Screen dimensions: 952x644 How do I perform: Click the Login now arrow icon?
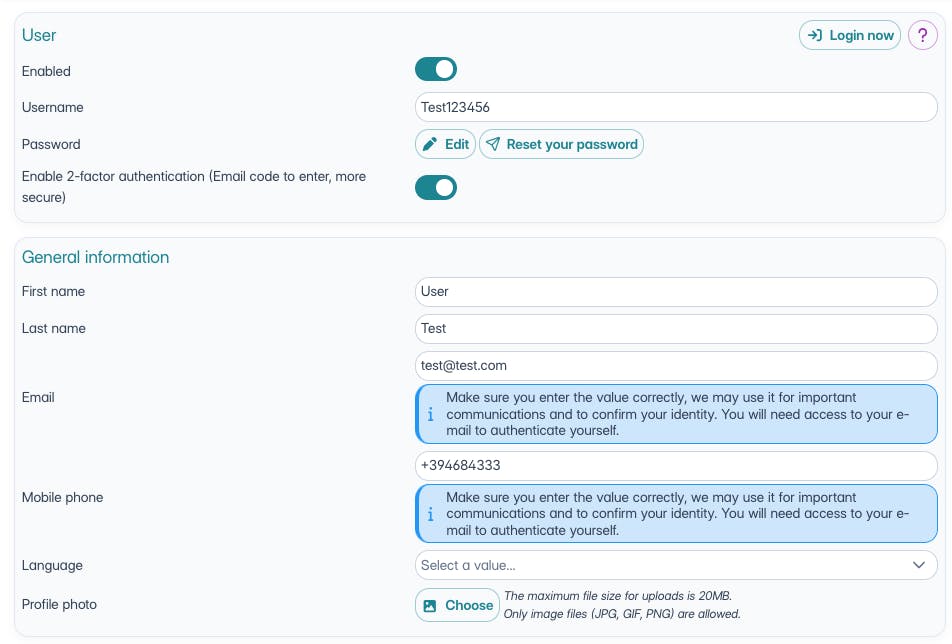[x=814, y=35]
